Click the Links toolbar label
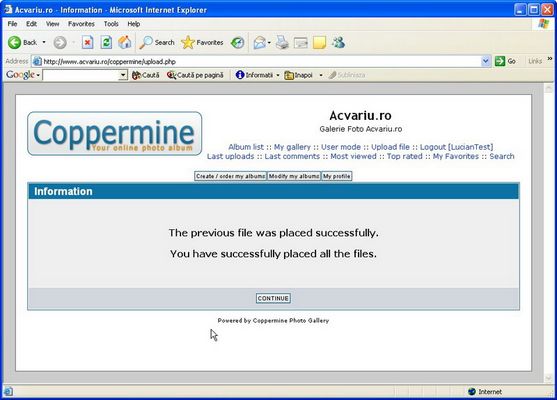Image resolution: width=557 pixels, height=400 pixels. (535, 61)
